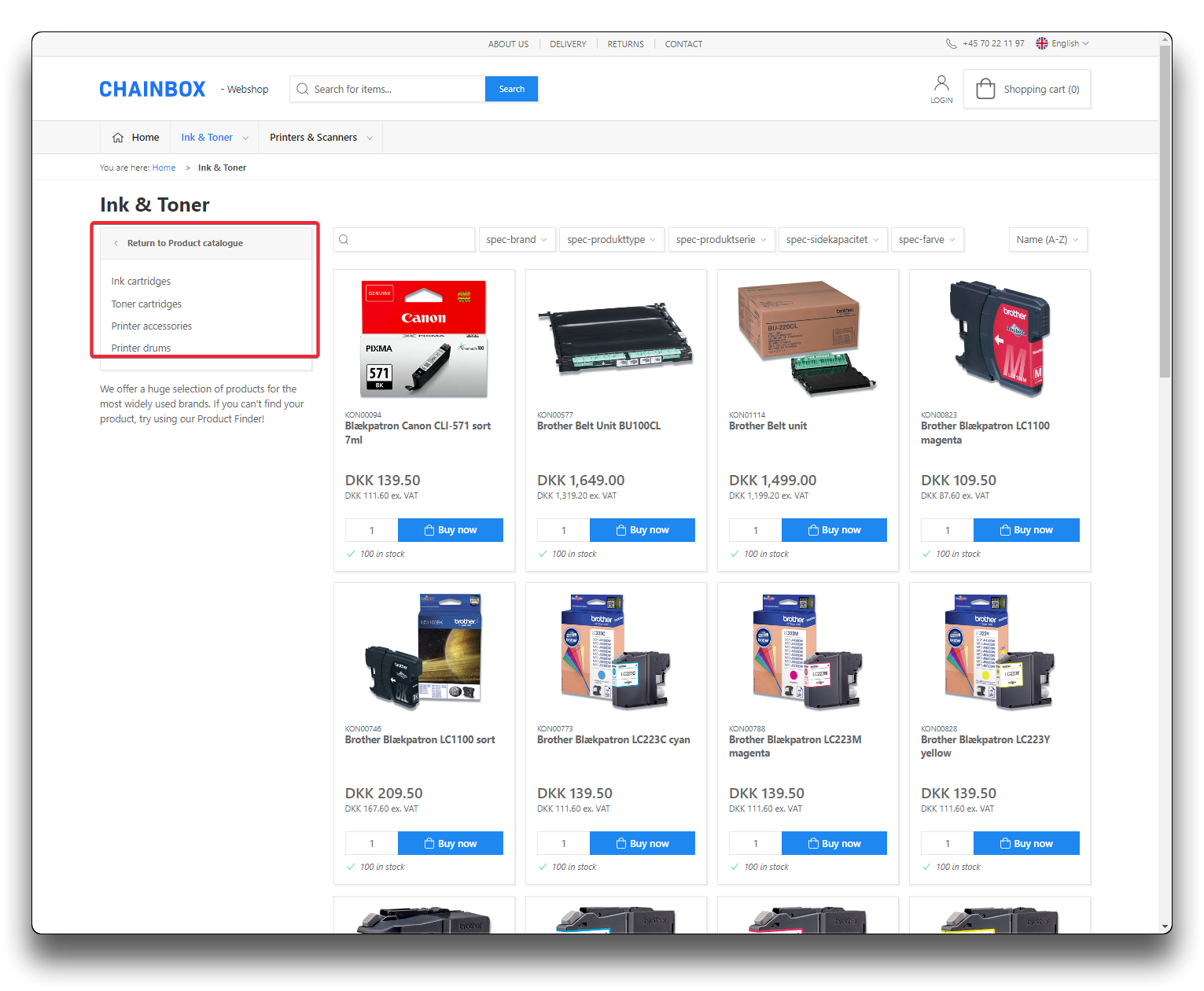This screenshot has width=1204, height=991.
Task: Click the Home house icon in navigation
Action: (118, 138)
